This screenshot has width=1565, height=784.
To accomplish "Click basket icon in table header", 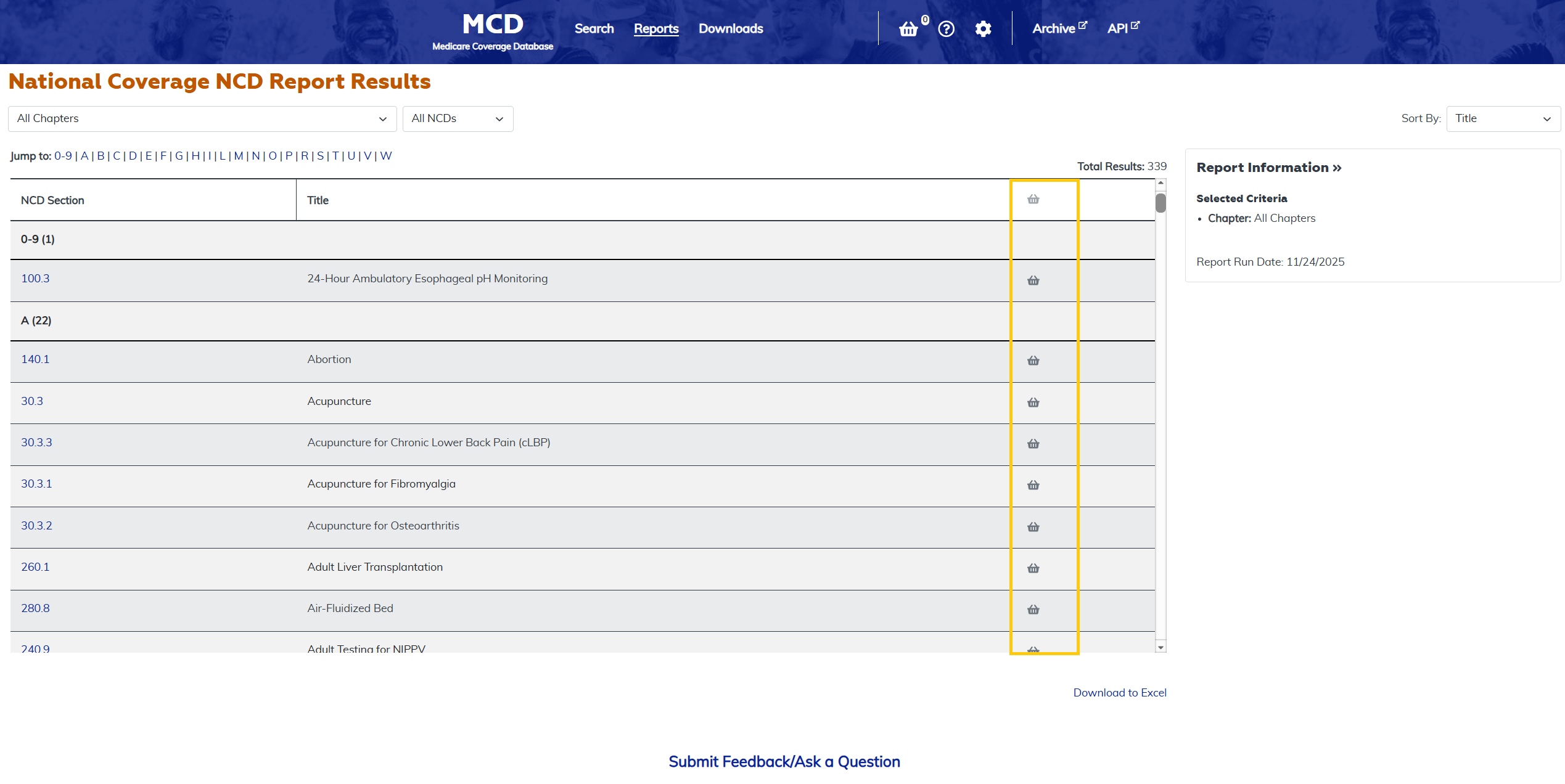I will [x=1033, y=199].
